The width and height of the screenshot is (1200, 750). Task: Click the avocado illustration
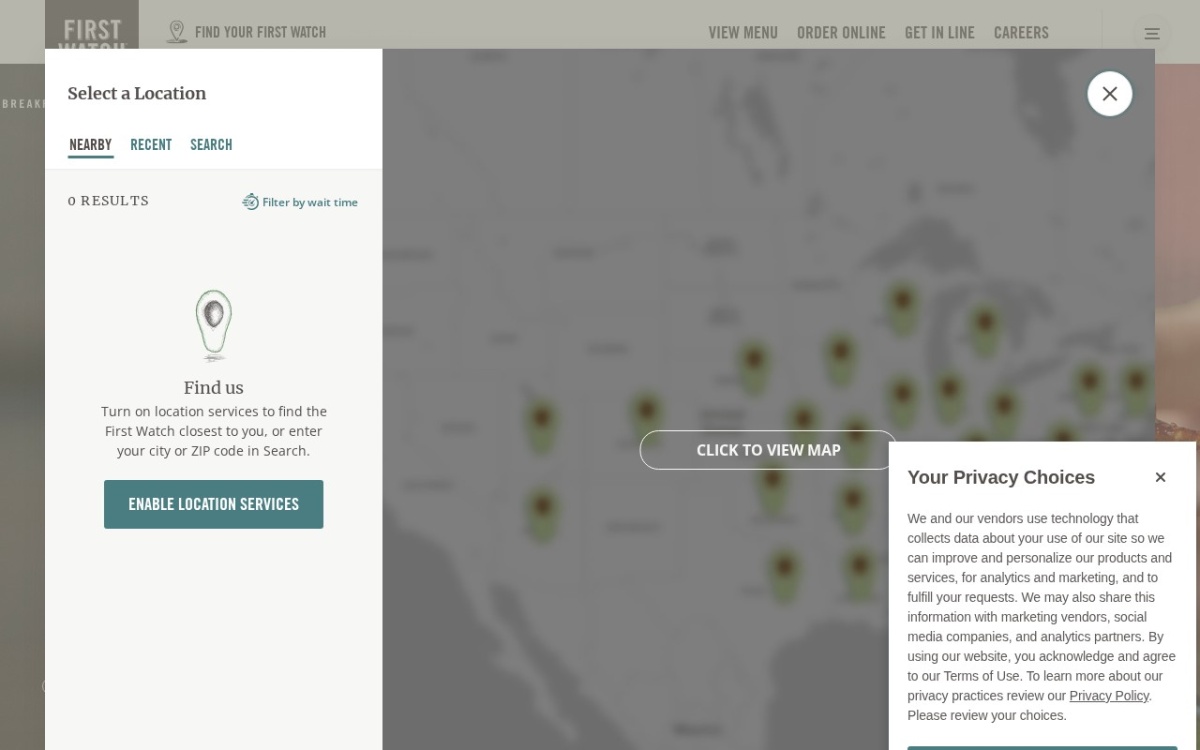click(x=213, y=326)
